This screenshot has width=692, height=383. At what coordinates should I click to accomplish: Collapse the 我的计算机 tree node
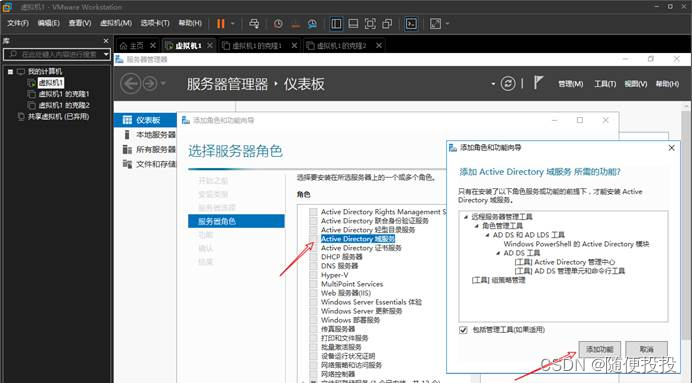[10, 71]
